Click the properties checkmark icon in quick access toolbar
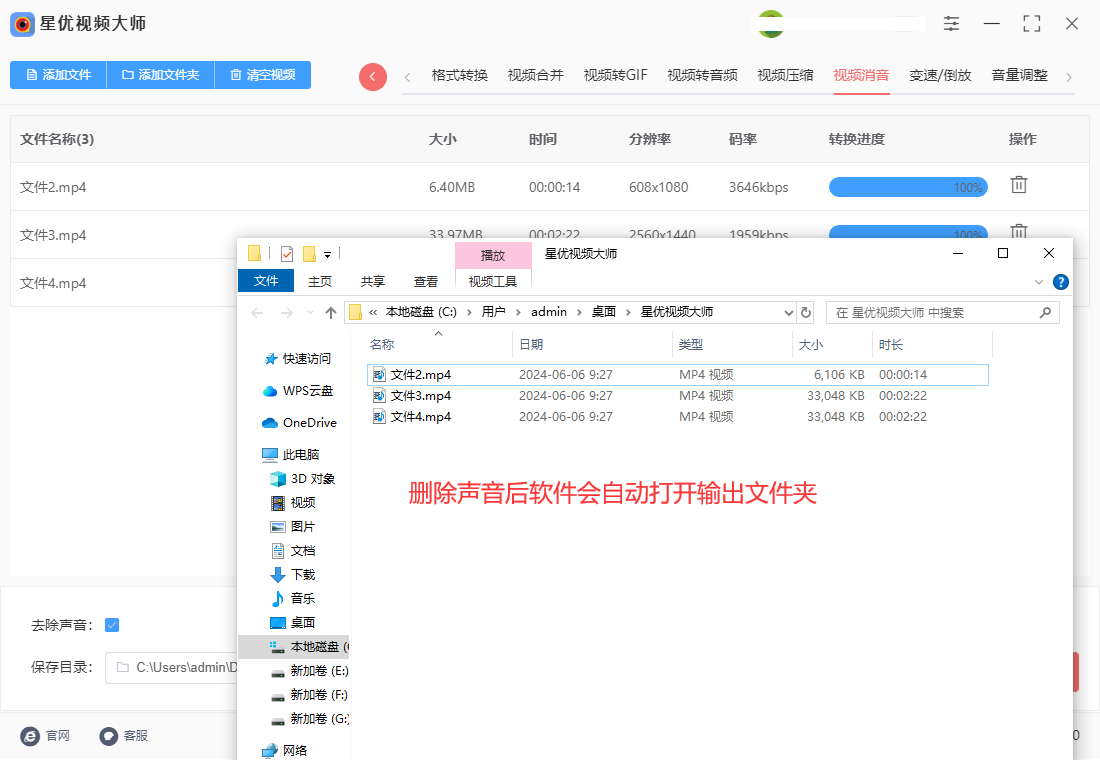This screenshot has height=760, width=1100. point(286,253)
